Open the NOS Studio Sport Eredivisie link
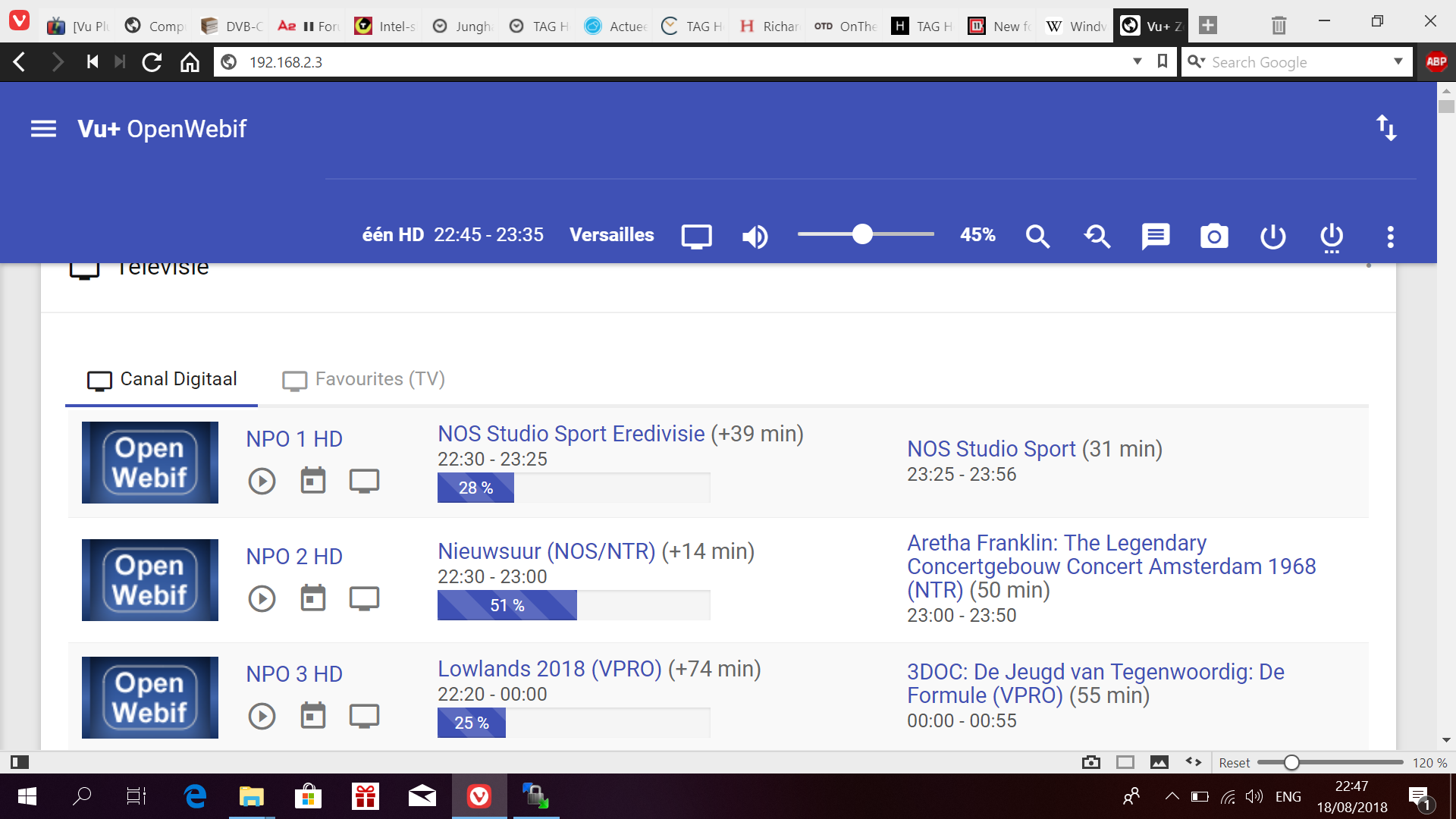 [x=571, y=434]
